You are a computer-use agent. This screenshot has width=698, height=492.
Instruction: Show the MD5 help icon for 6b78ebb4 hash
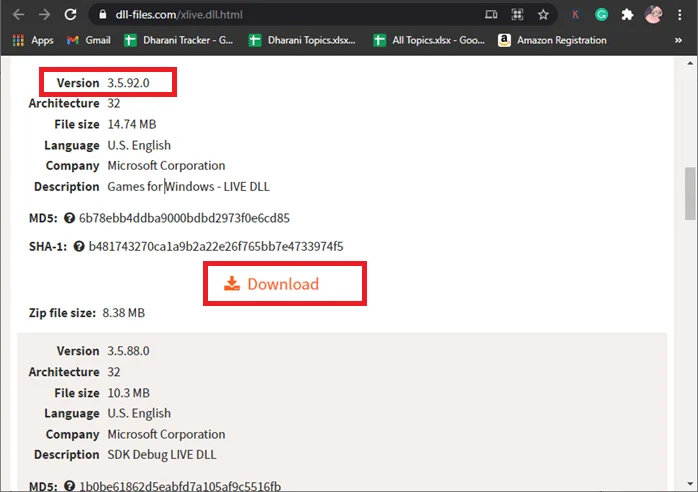69,218
